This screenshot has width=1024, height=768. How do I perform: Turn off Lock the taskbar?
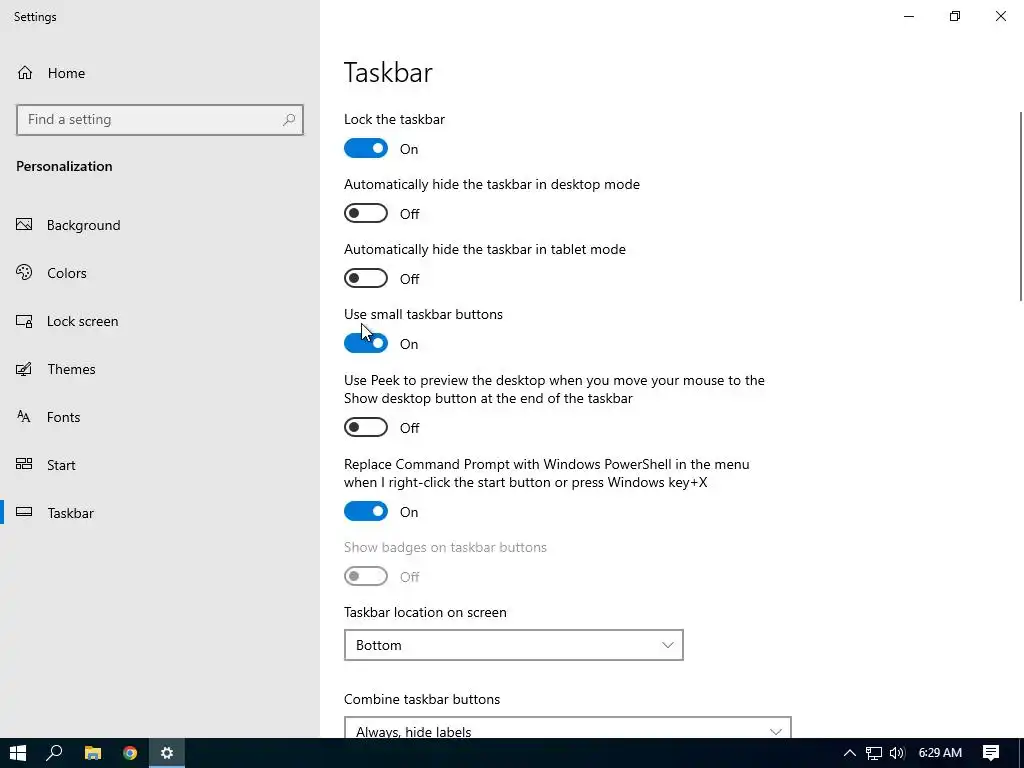pyautogui.click(x=366, y=148)
